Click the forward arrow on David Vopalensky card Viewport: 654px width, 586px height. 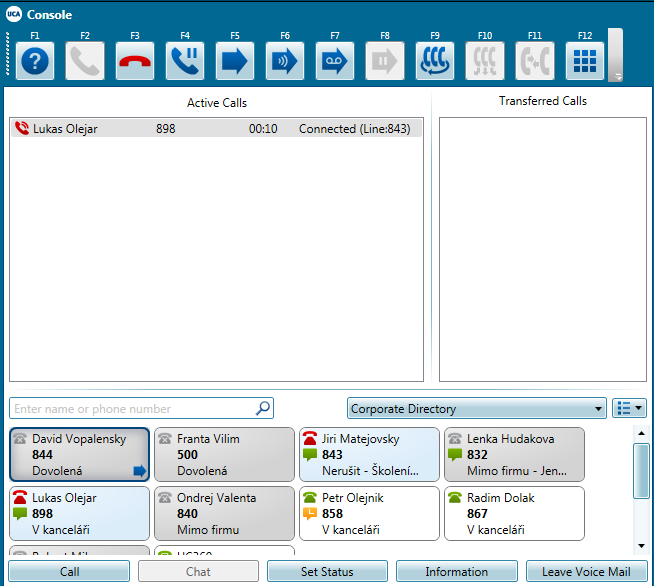[140, 471]
